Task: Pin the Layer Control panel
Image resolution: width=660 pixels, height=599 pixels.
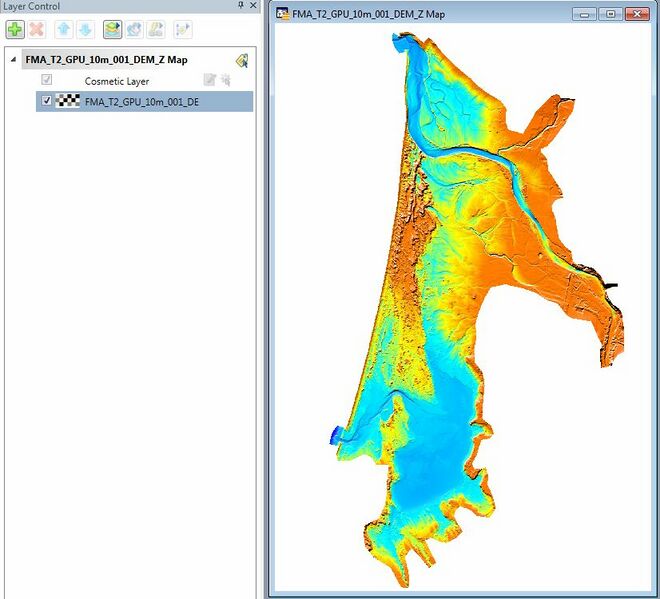Action: (x=241, y=6)
